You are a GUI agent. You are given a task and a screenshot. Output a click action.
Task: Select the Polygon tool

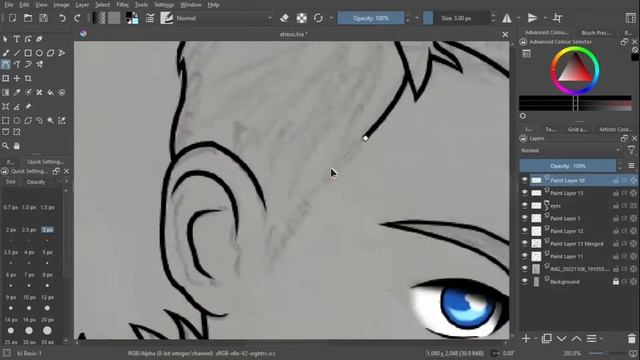point(50,53)
